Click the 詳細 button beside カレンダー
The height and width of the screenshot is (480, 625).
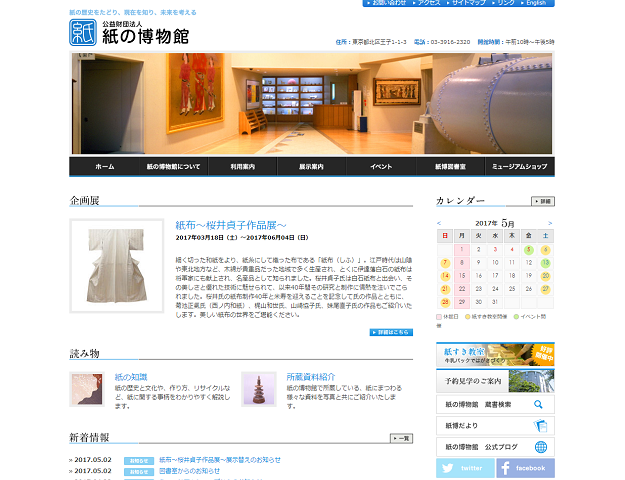click(542, 201)
